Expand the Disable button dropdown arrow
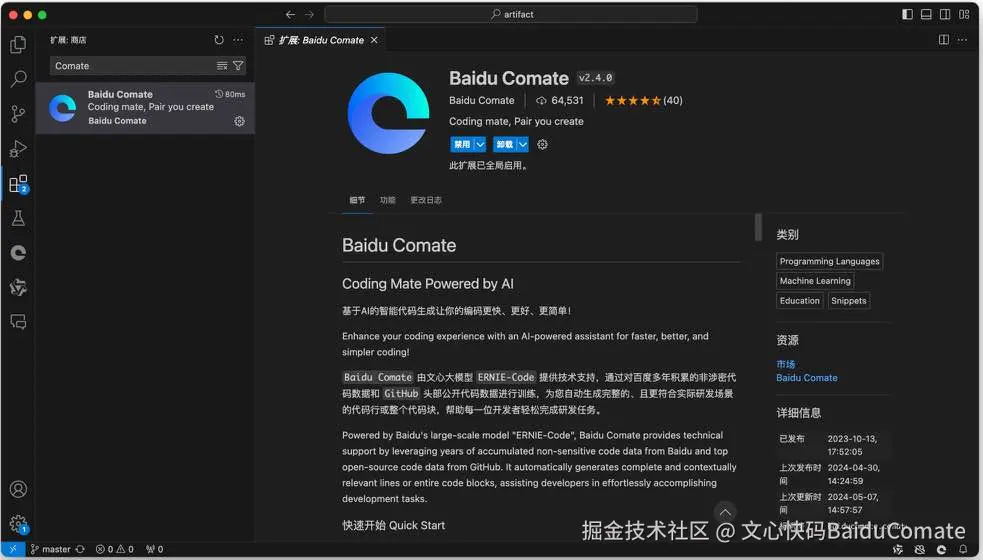Screen dimensions: 983x560 tap(480, 145)
